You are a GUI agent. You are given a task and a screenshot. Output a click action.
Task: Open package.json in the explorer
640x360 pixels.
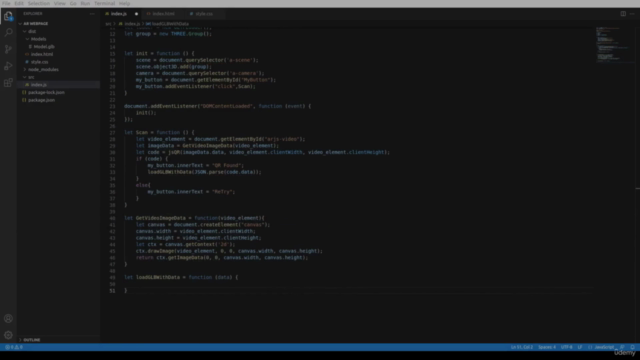tap(41, 100)
